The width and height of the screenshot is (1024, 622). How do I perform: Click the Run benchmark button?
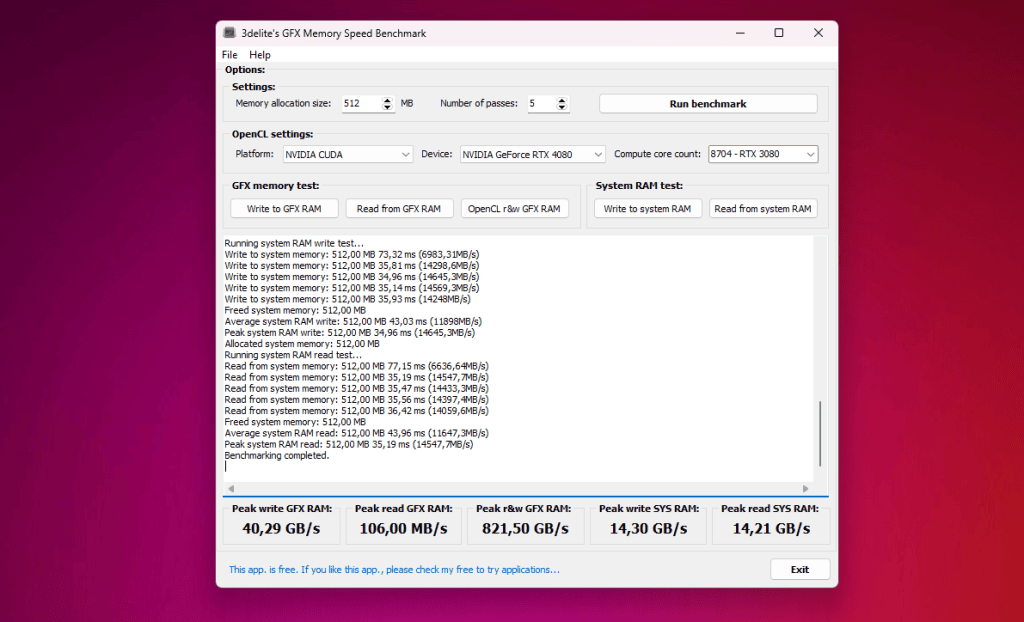point(707,104)
